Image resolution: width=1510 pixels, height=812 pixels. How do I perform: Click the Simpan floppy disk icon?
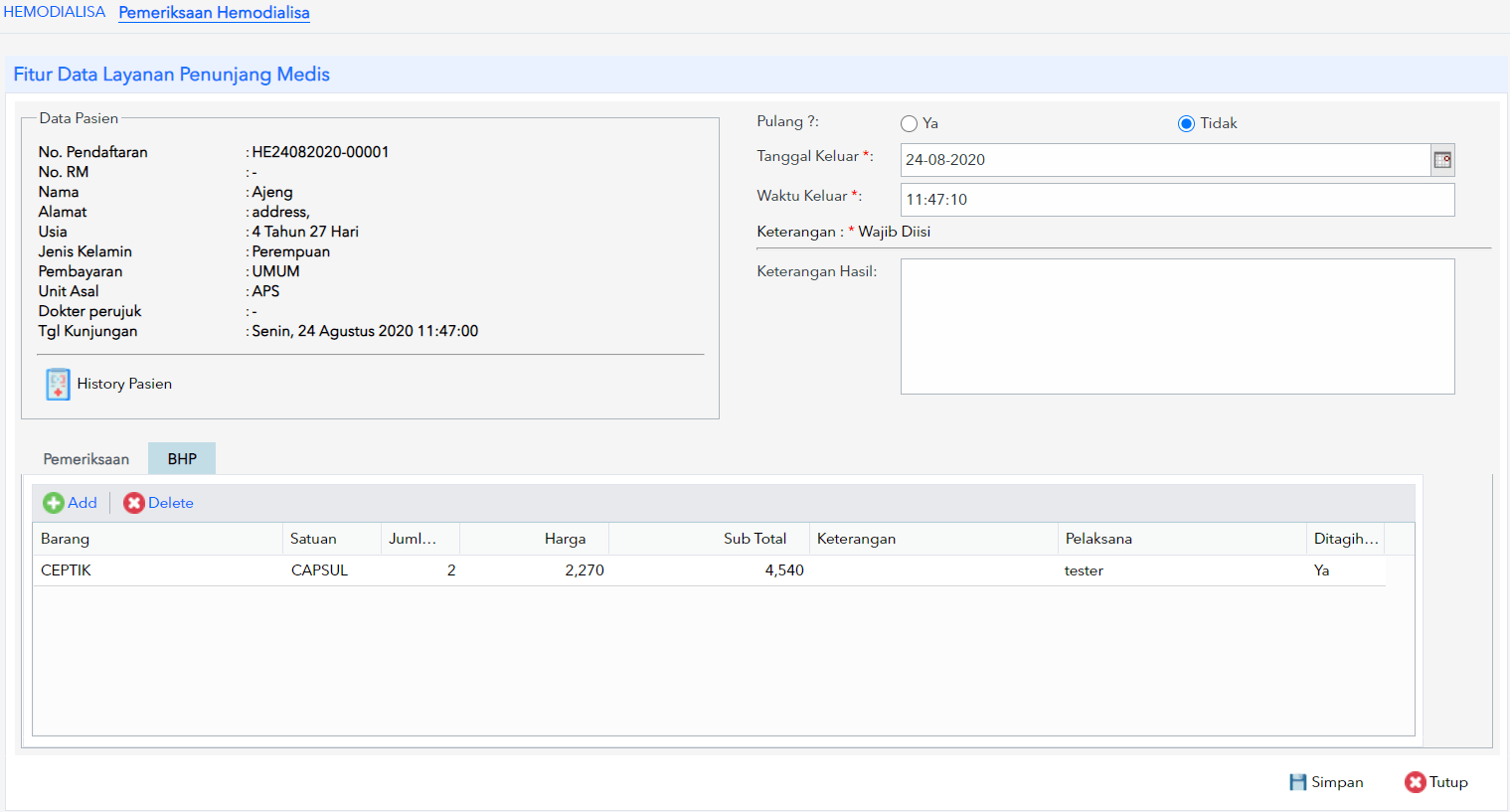pyautogui.click(x=1298, y=782)
